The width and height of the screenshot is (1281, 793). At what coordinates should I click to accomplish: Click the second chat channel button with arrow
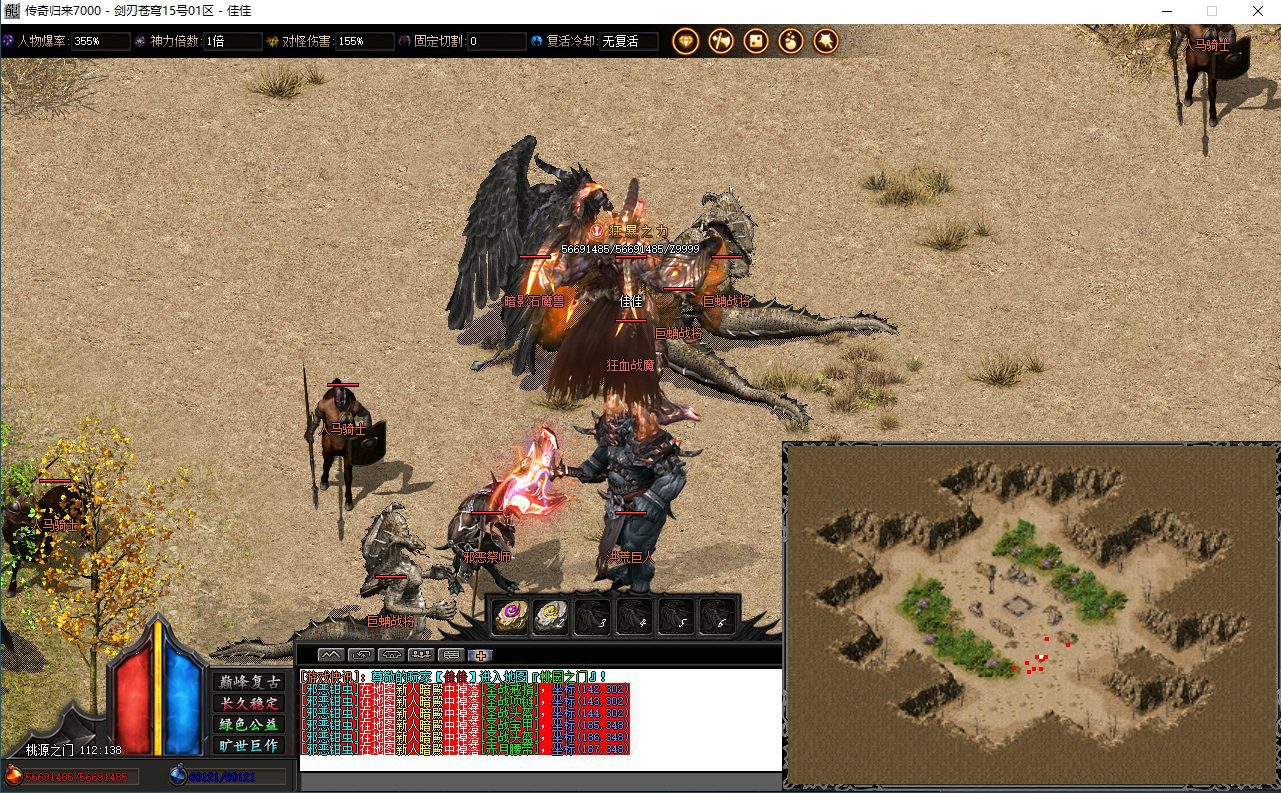(x=360, y=655)
